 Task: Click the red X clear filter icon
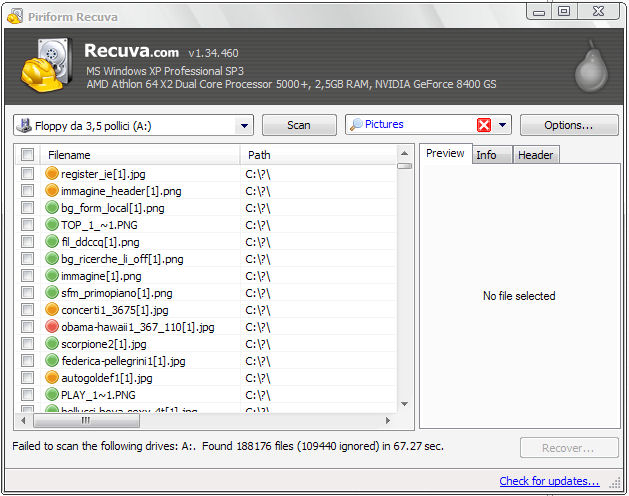point(484,125)
